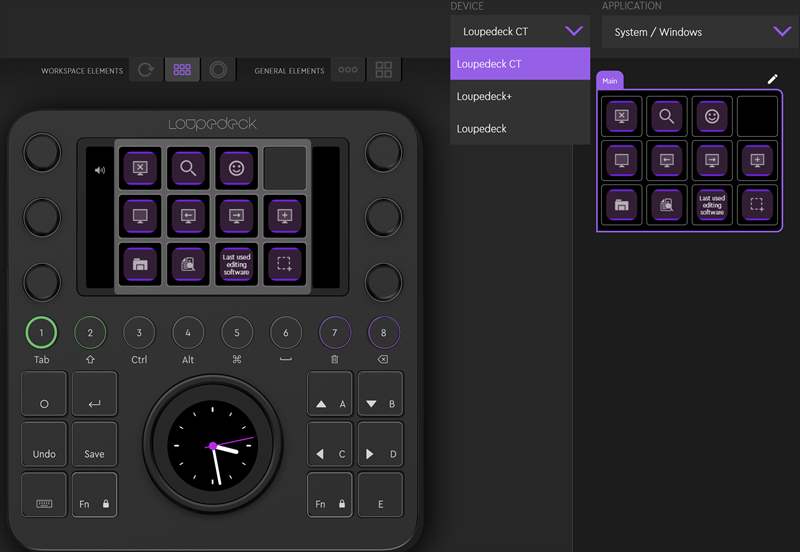Click the touch grid workspace element icon
Screen dimensions: 800x552
pos(182,69)
